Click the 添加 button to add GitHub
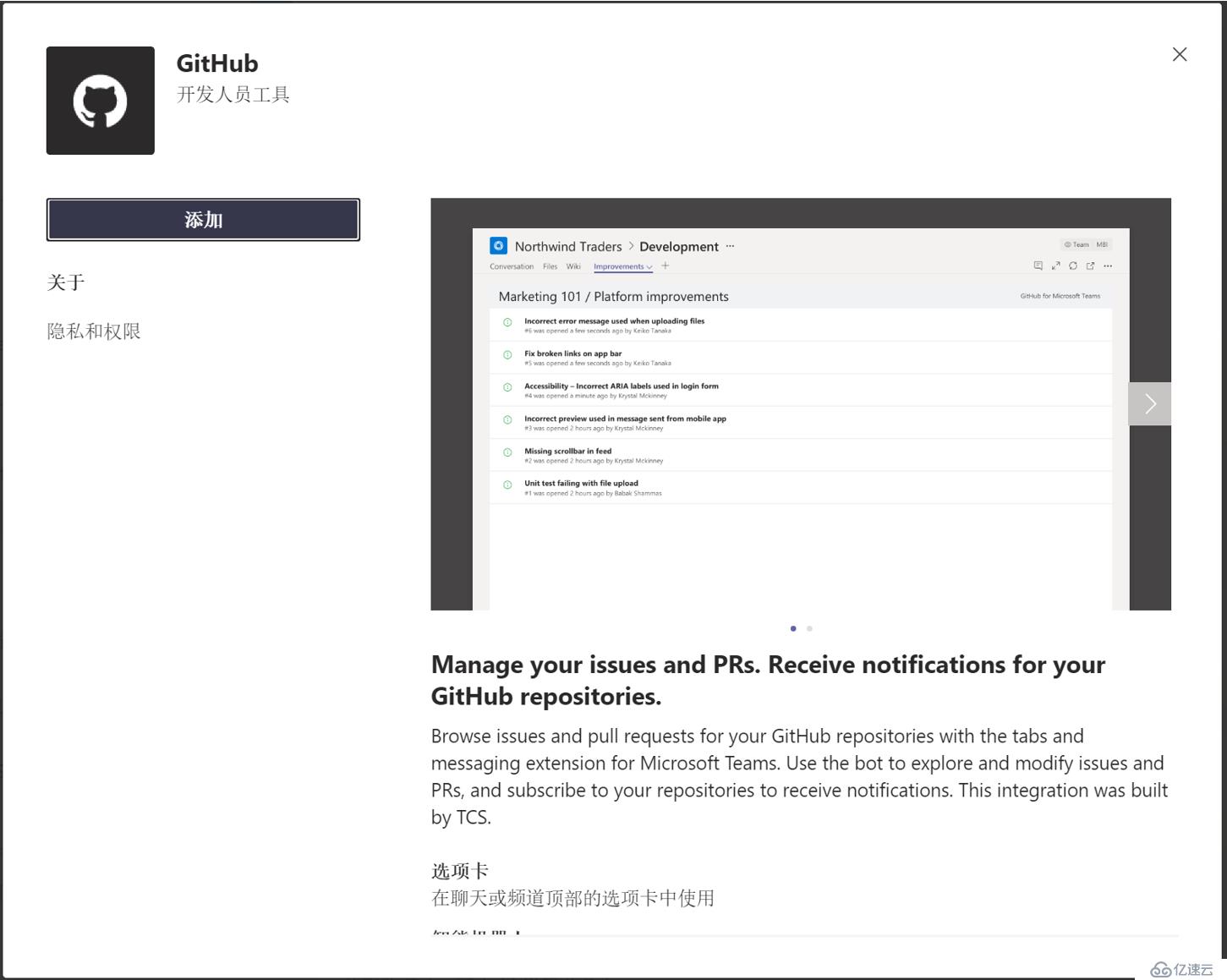Image resolution: width=1227 pixels, height=980 pixels. pyautogui.click(x=203, y=220)
